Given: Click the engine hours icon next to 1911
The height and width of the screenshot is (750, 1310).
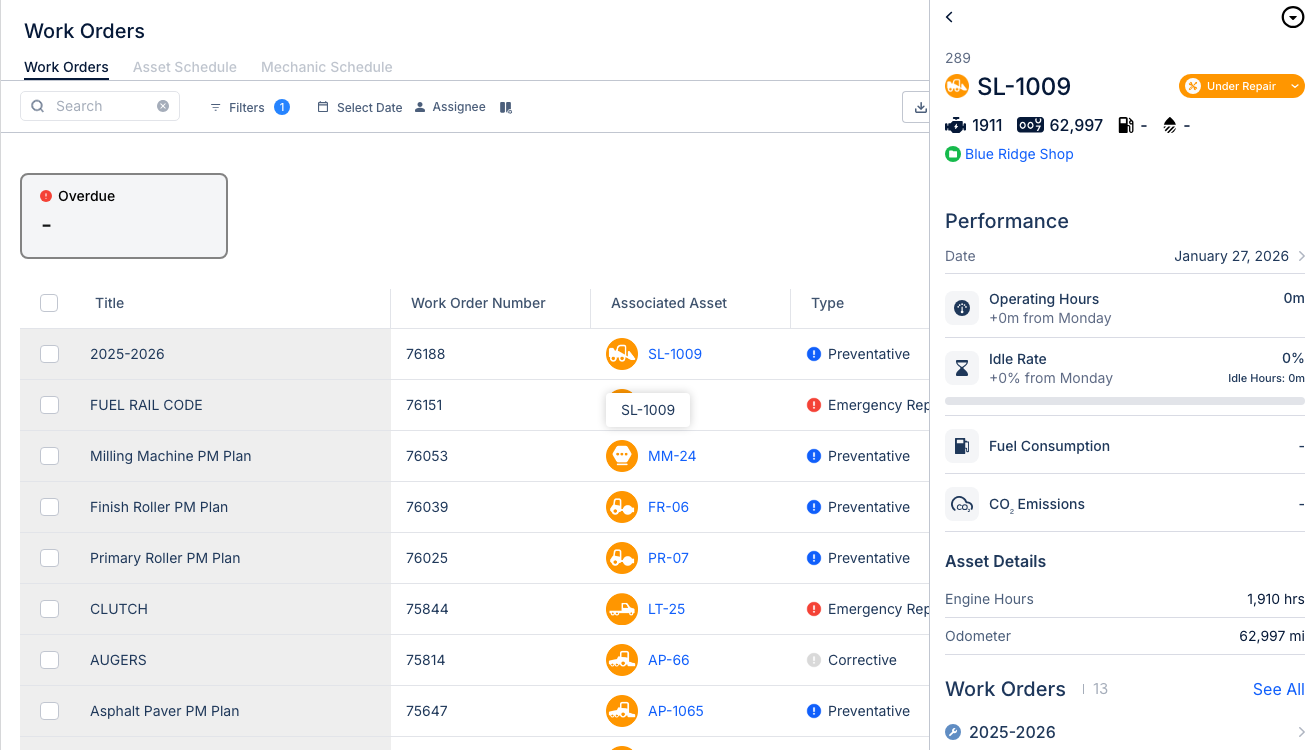Looking at the screenshot, I should click(x=955, y=125).
